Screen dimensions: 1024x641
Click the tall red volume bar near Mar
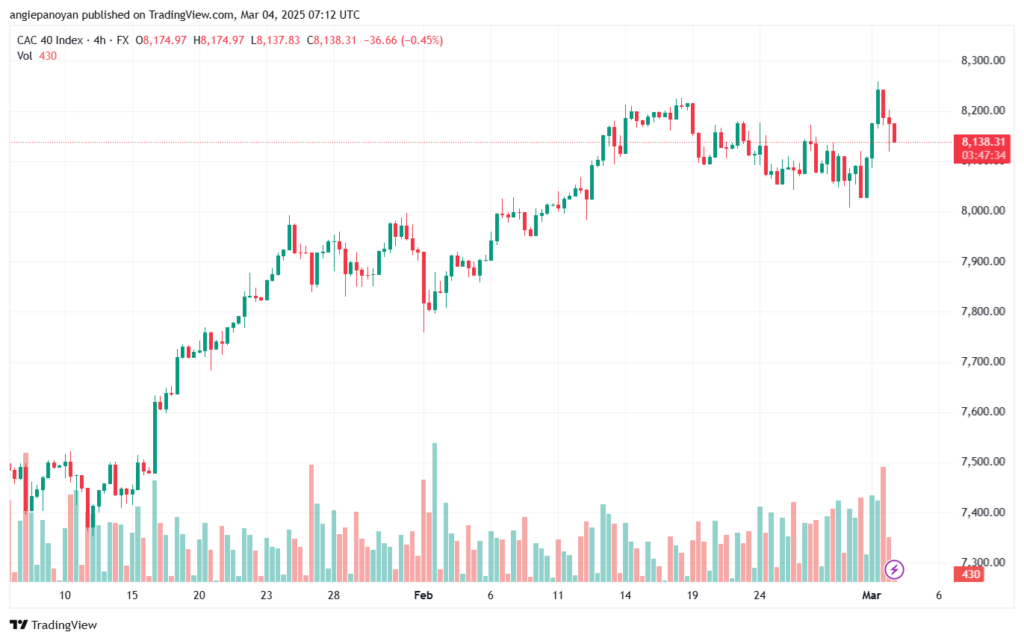pos(883,524)
